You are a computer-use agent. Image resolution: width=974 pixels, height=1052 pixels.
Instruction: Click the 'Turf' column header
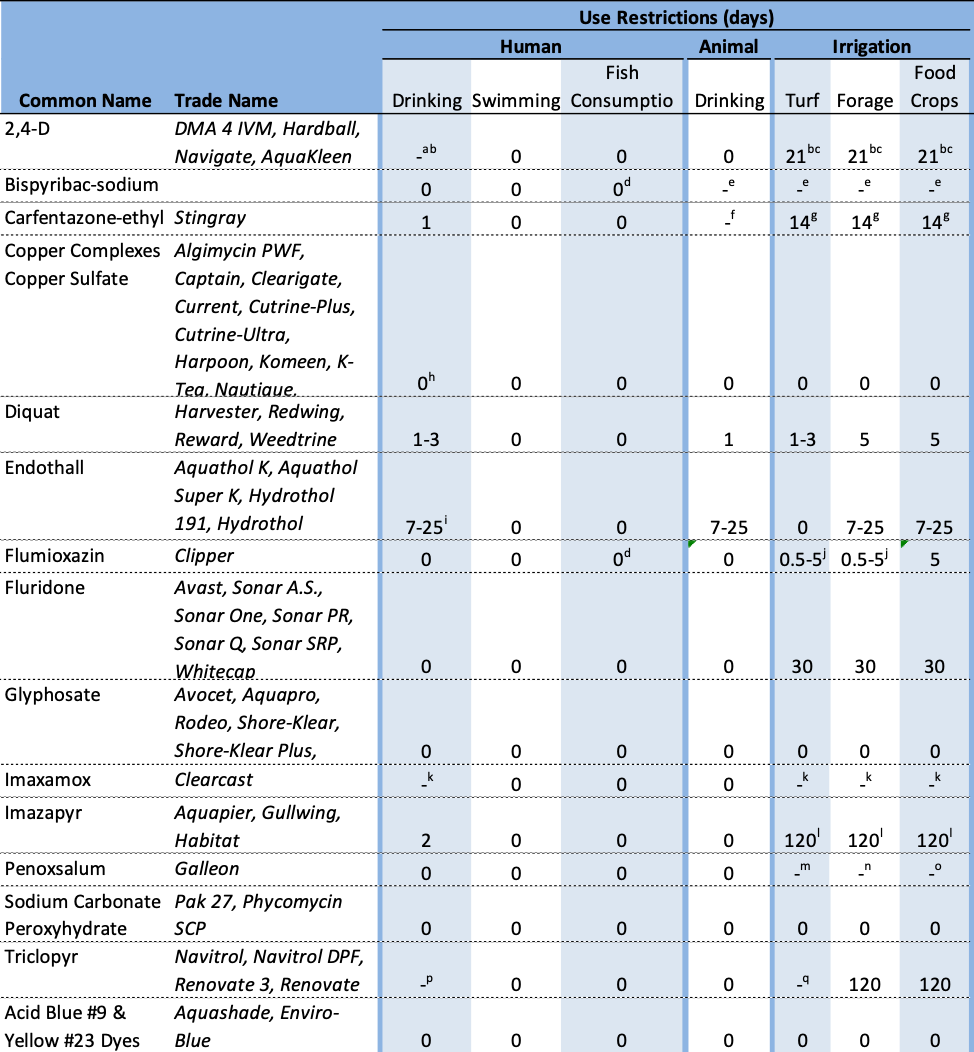click(x=802, y=101)
